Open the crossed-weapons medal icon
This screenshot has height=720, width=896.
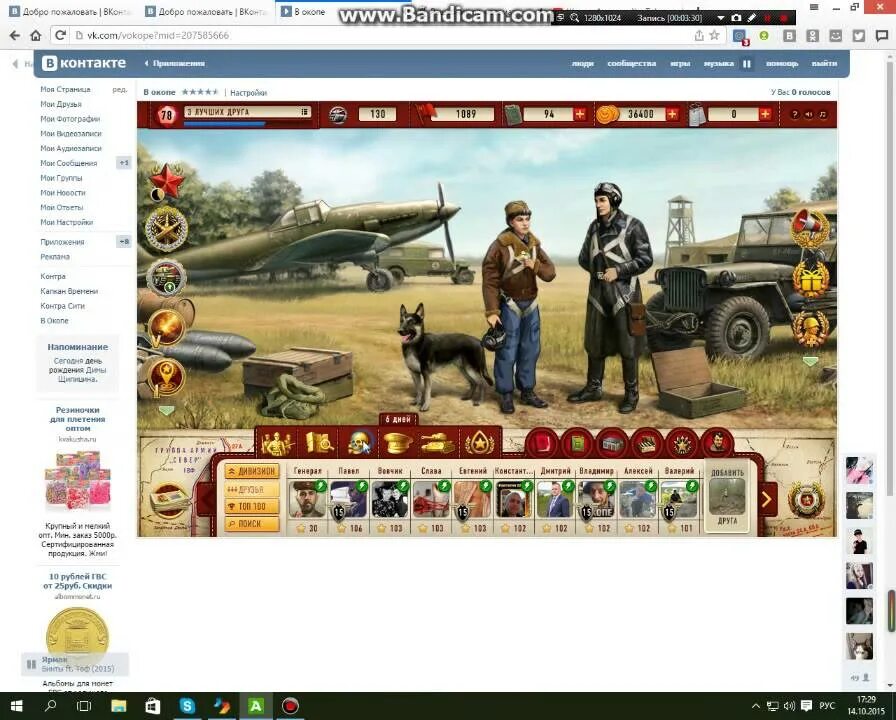[166, 230]
